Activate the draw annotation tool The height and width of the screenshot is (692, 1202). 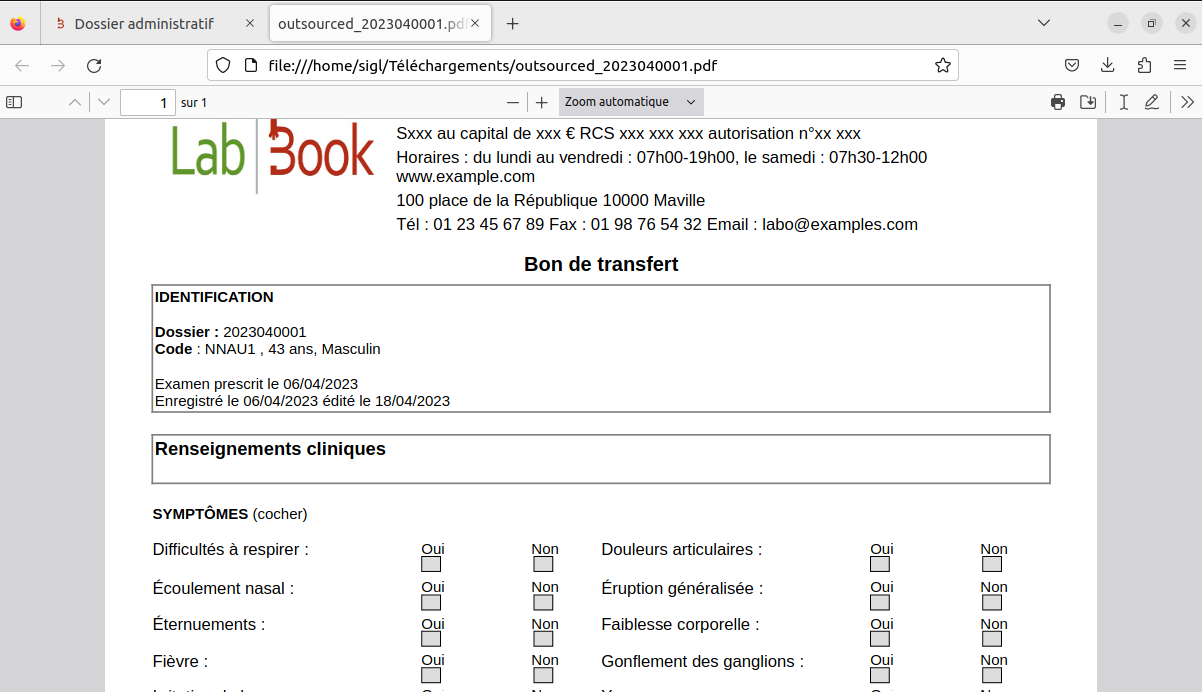click(1153, 101)
